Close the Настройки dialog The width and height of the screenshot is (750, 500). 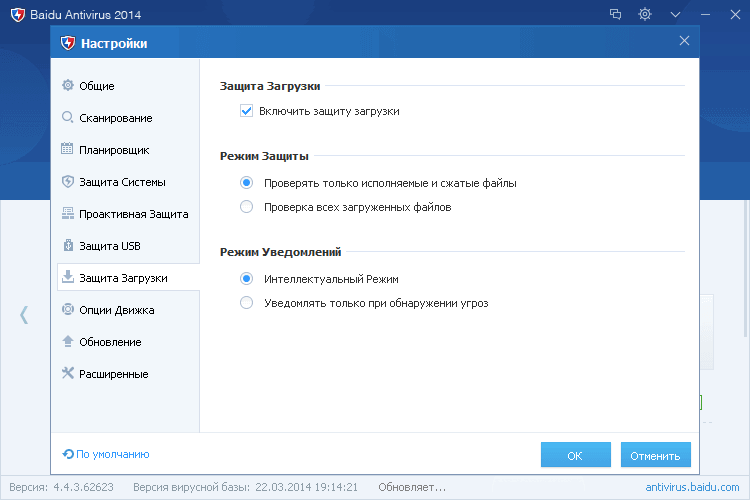coord(684,41)
